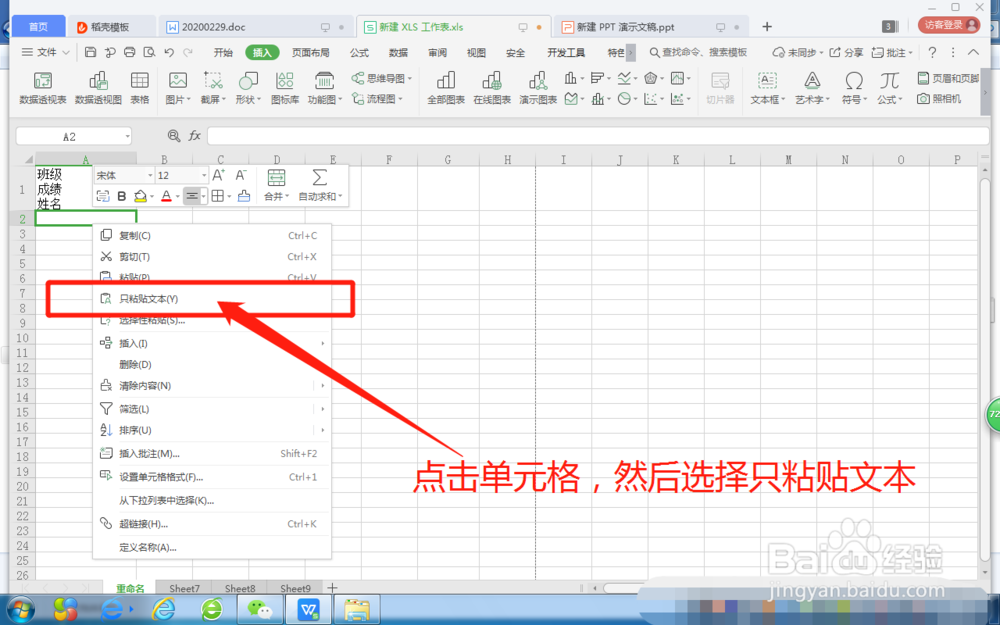1000x625 pixels.
Task: Open the 宋体 font name dropdown
Action: coord(150,175)
